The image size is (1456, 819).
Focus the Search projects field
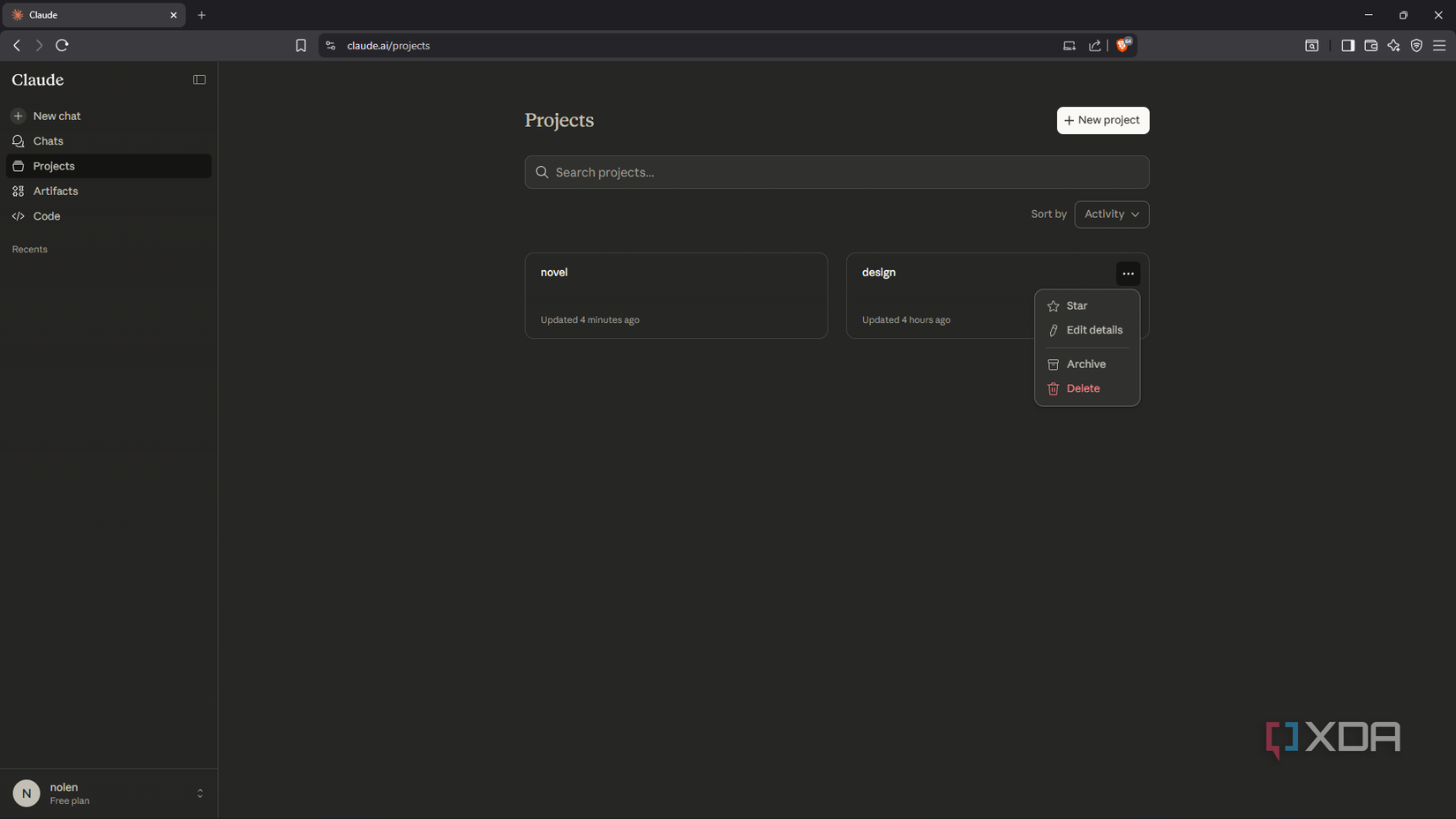837,172
